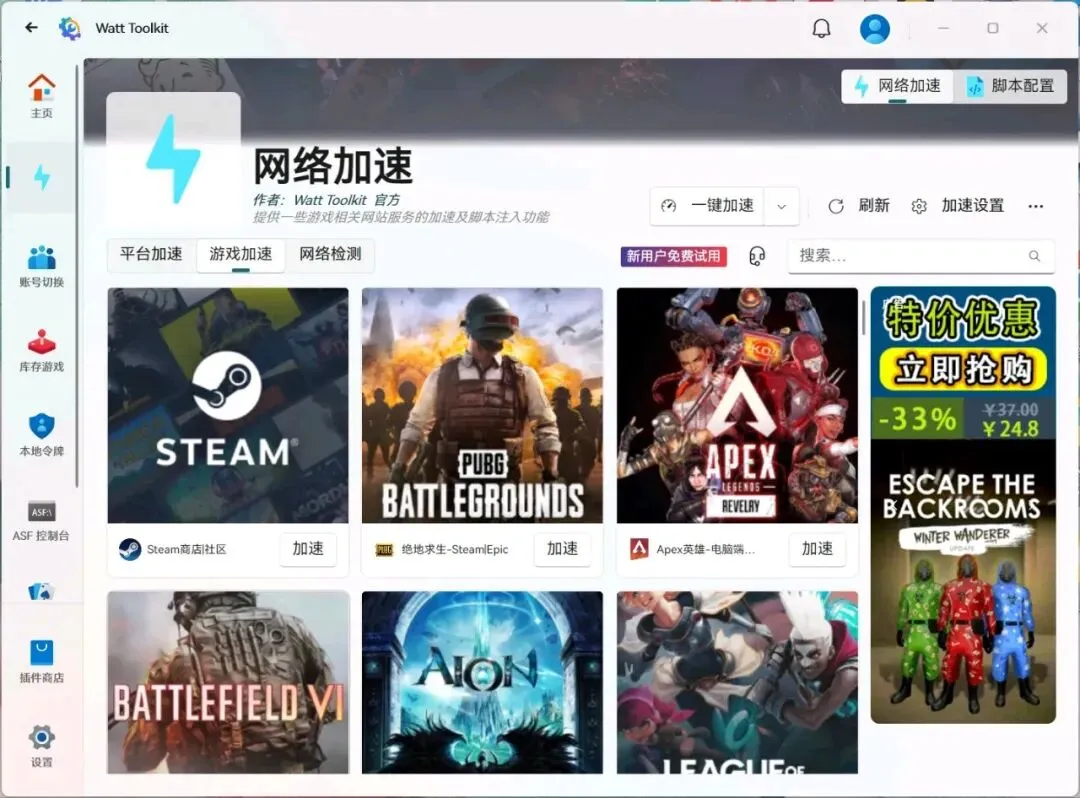Open 插件商店 in the sidebar

pyautogui.click(x=41, y=661)
